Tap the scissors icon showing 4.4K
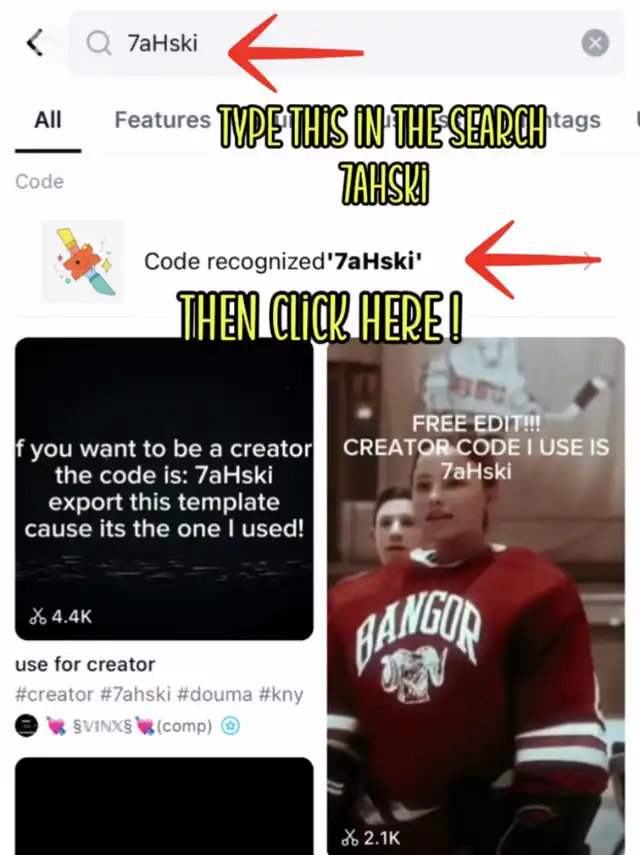Screen dimensions: 640x855 pyautogui.click(x=38, y=616)
